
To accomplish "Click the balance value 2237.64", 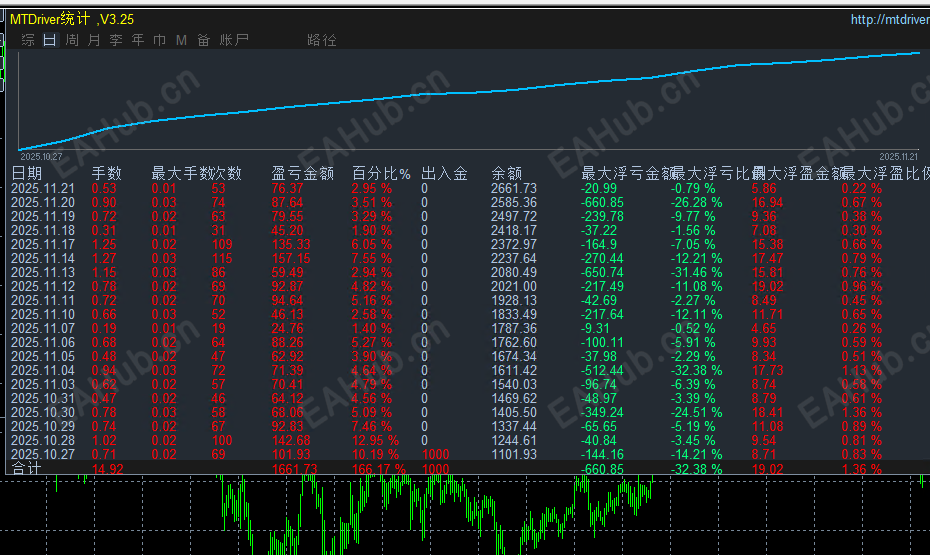I will (514, 259).
